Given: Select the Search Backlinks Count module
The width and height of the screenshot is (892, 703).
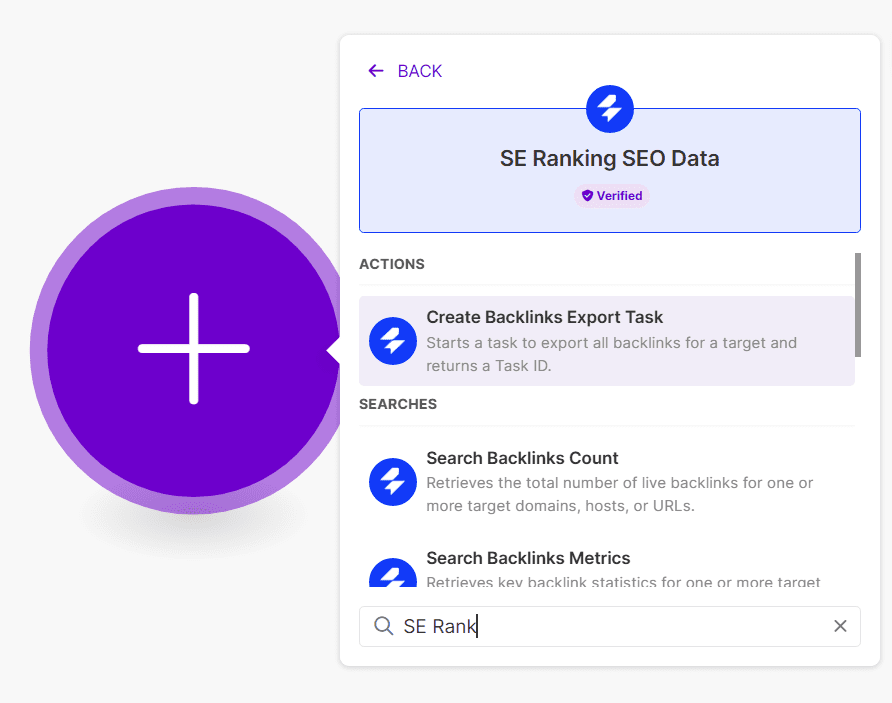Looking at the screenshot, I should pos(522,459).
